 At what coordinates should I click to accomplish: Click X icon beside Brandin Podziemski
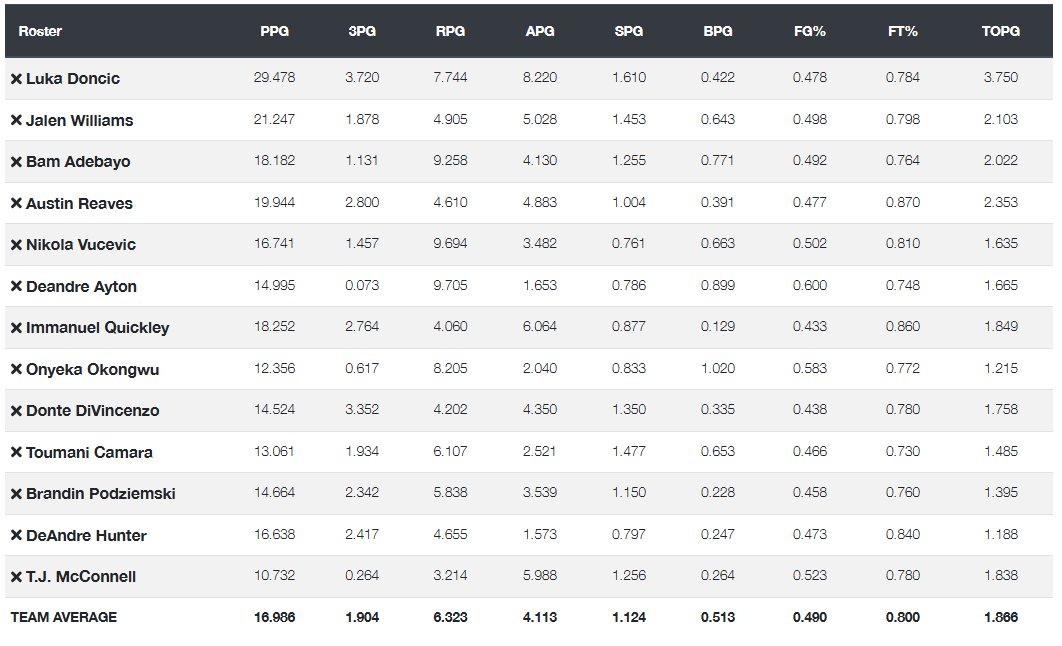coord(16,494)
